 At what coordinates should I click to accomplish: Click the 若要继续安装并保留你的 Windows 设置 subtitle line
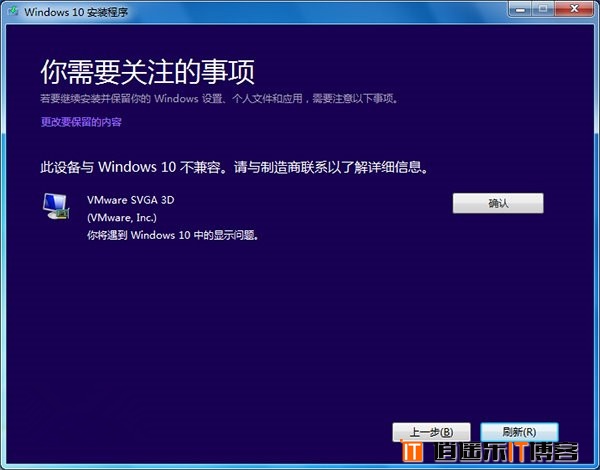pyautogui.click(x=219, y=99)
